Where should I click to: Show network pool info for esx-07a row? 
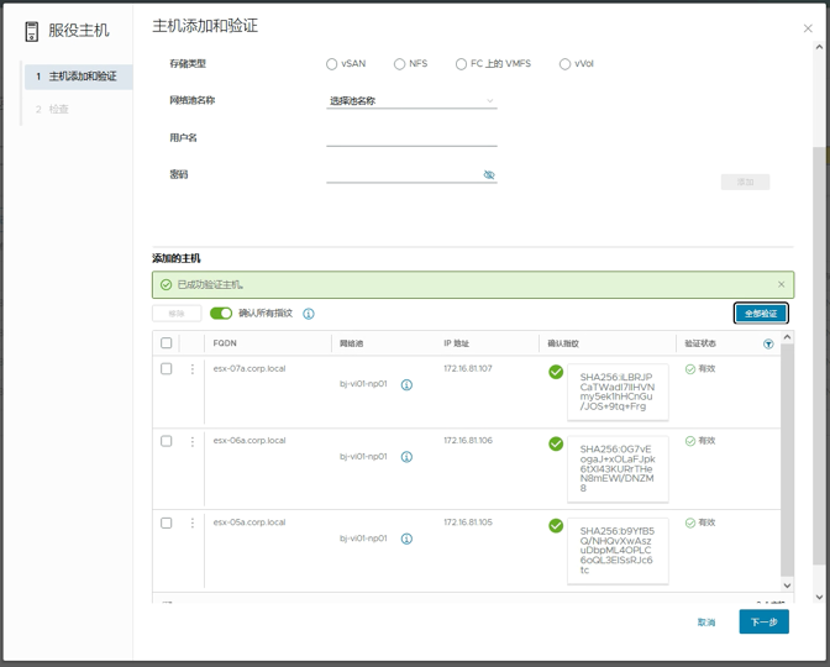(407, 385)
